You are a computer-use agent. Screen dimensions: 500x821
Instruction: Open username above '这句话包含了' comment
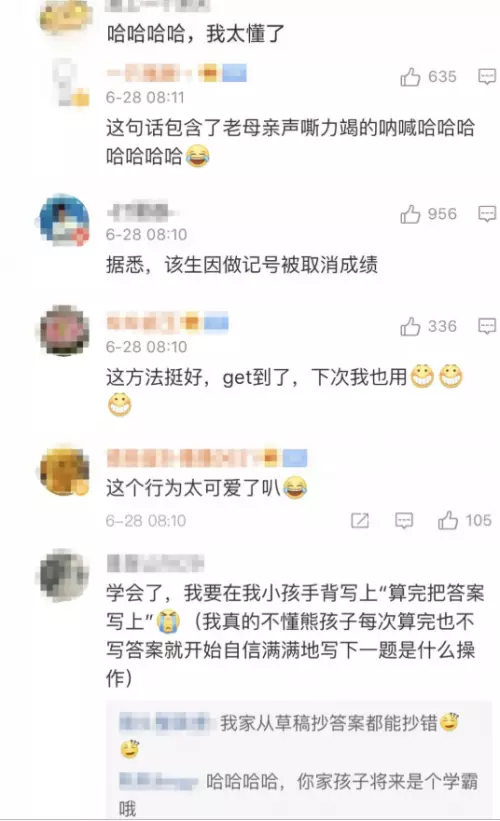(x=176, y=73)
